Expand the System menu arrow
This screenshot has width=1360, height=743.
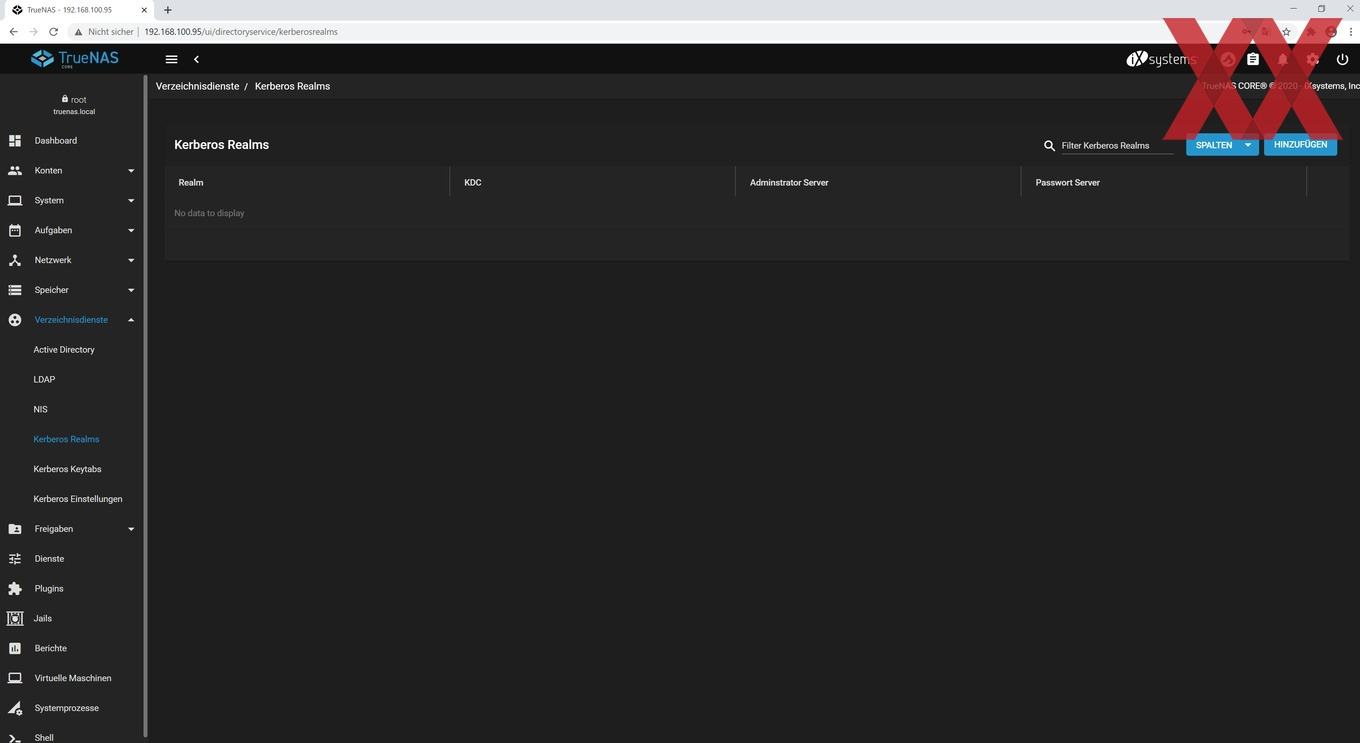pos(131,201)
